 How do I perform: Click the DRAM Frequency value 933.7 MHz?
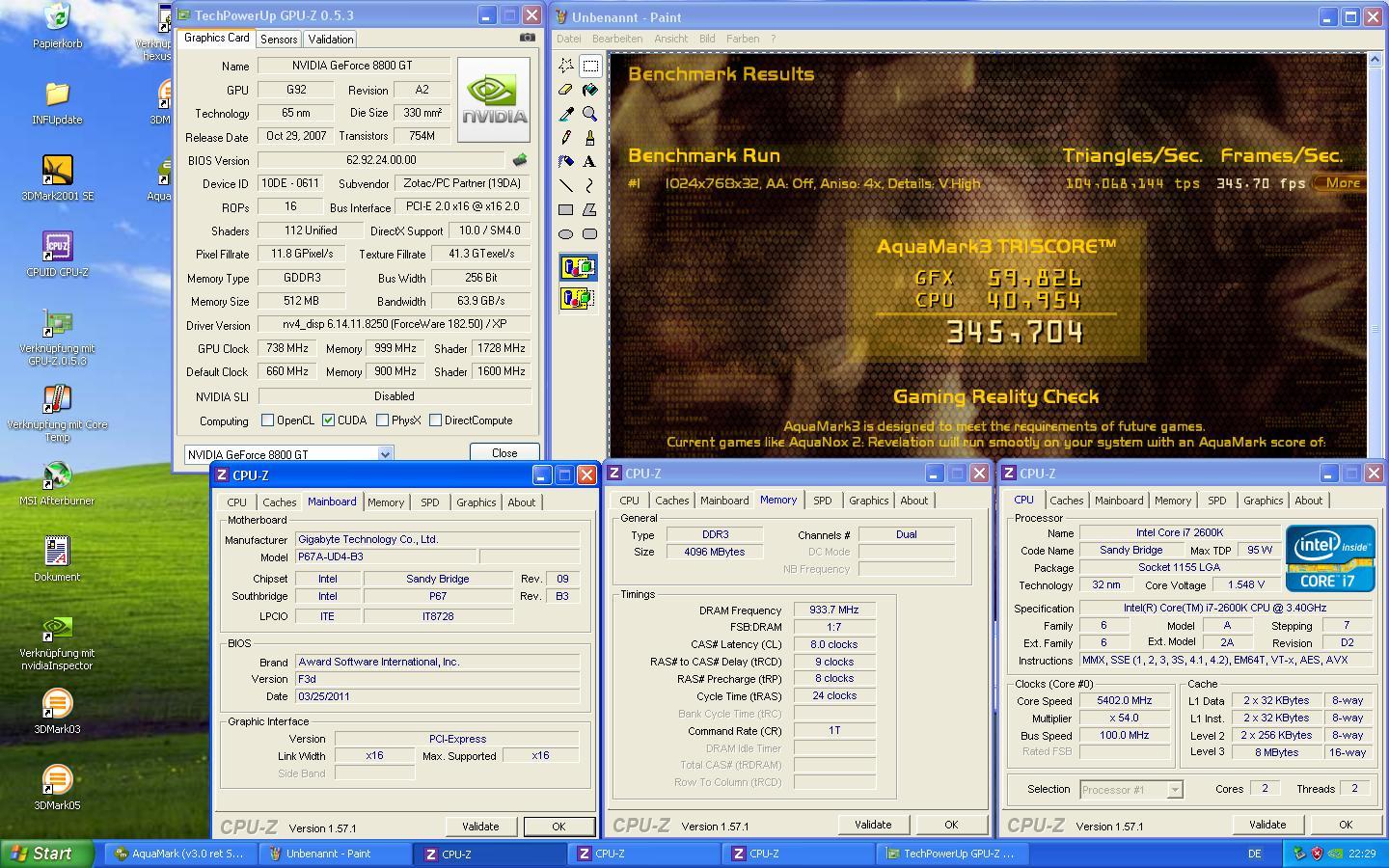[834, 610]
